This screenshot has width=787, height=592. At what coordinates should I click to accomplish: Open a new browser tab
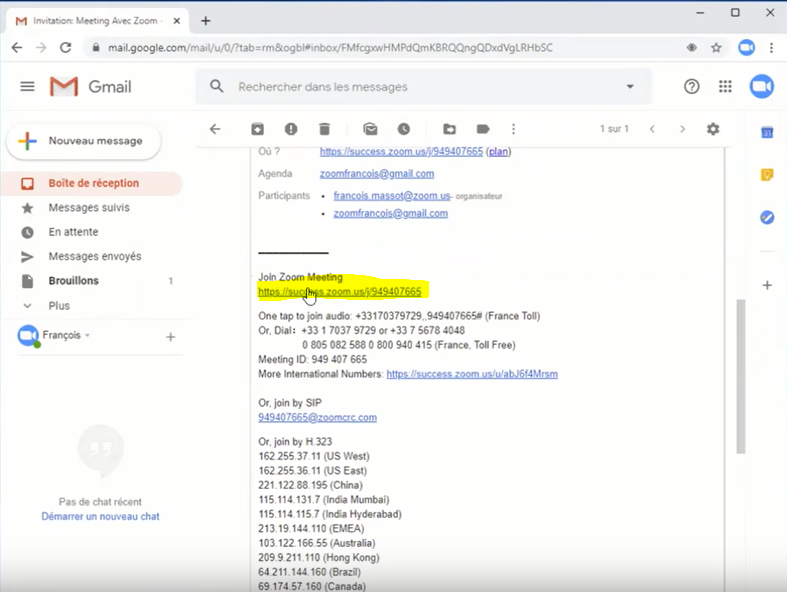[x=205, y=21]
